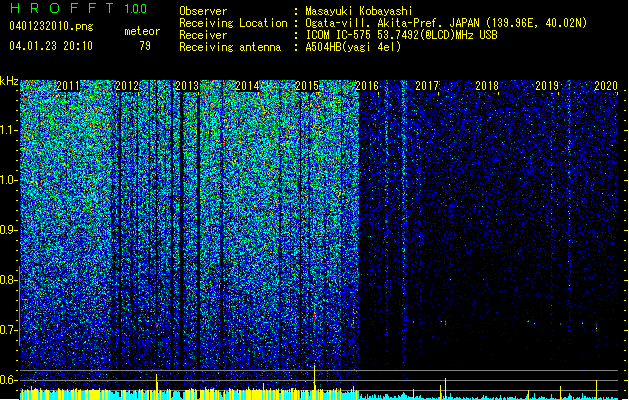Click the 0.7 kHz axis tick label

click(x=9, y=330)
